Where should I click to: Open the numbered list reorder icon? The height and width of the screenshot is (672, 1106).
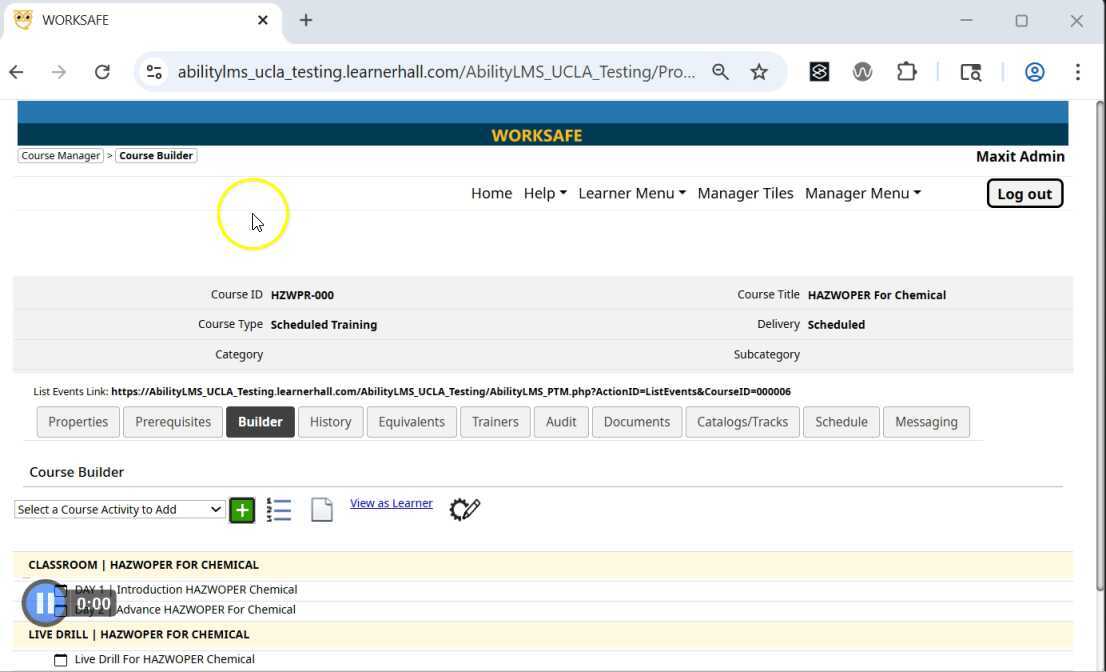click(279, 510)
